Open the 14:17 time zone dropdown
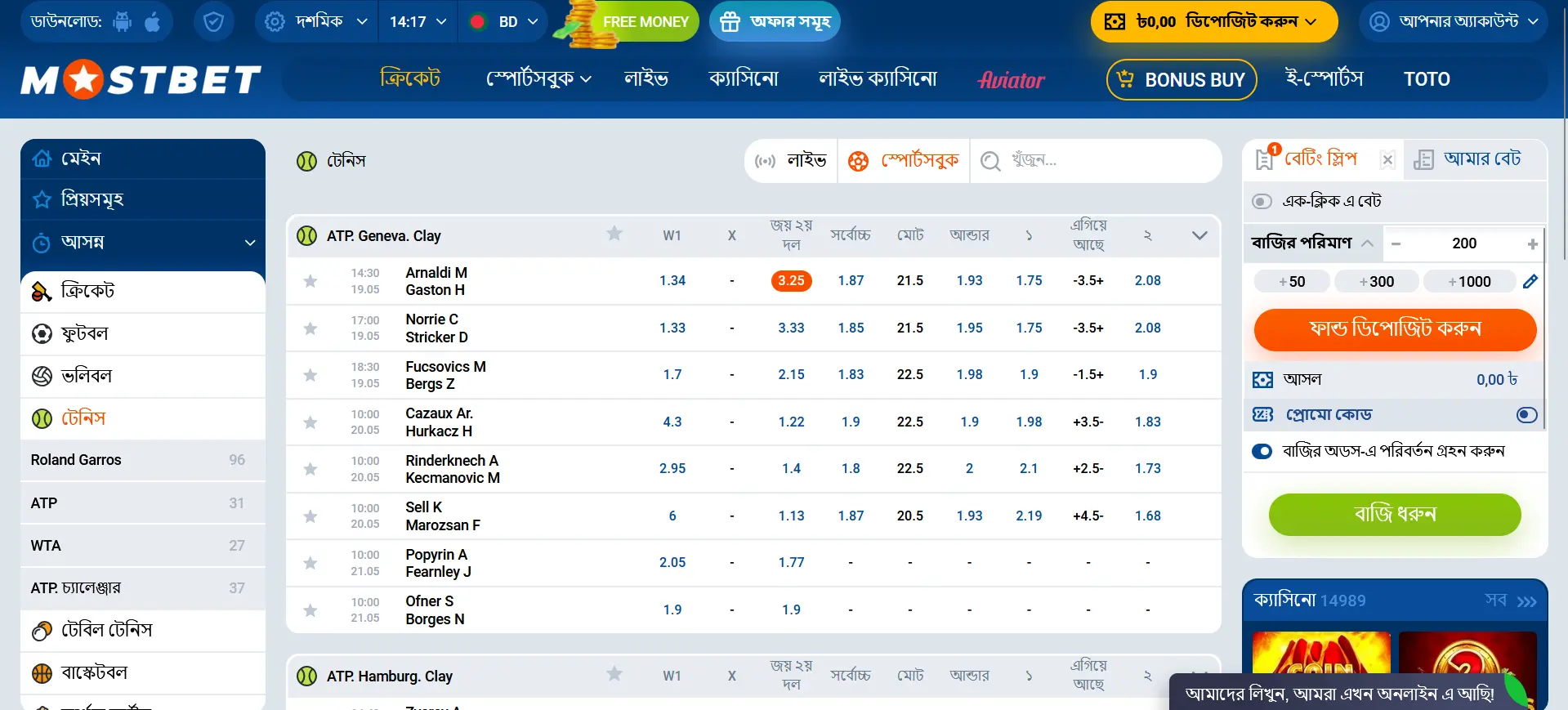Image resolution: width=1568 pixels, height=710 pixels. click(418, 22)
